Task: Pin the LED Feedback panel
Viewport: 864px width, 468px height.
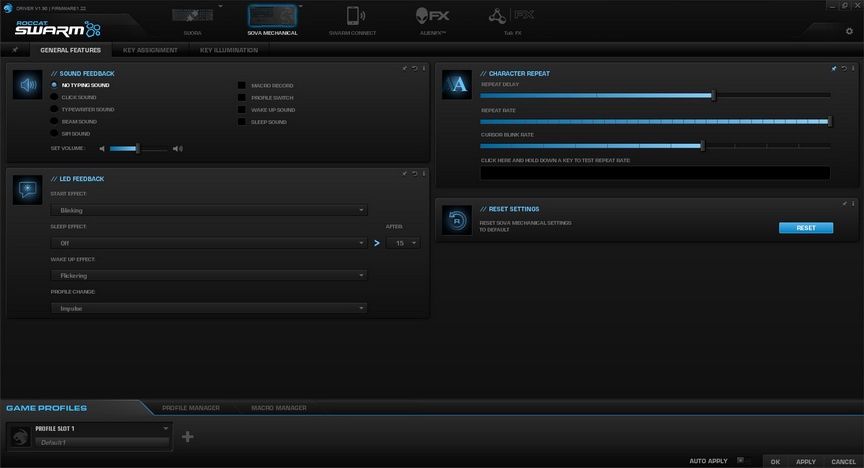Action: [x=404, y=174]
